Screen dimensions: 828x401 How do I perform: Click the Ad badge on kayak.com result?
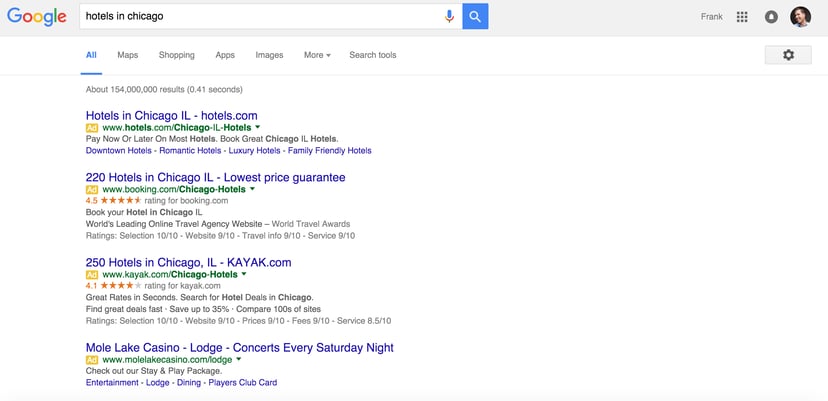tap(92, 275)
